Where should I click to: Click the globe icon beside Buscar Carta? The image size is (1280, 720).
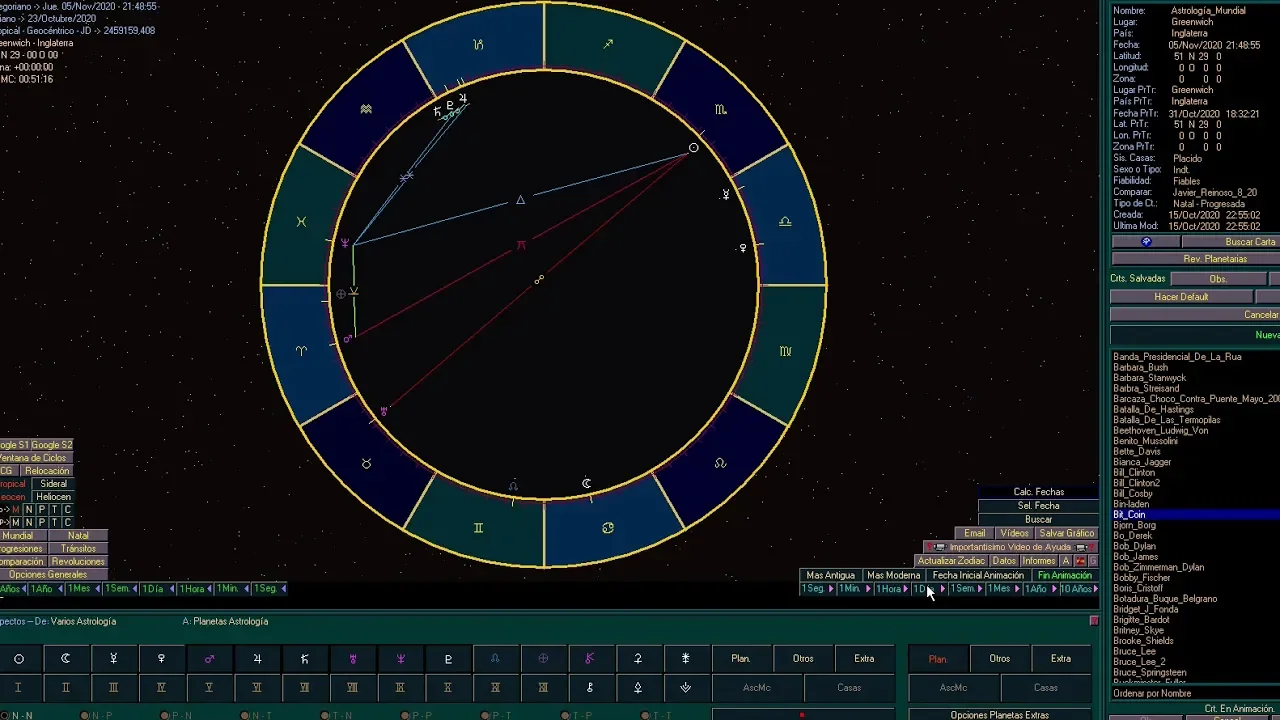[1146, 242]
